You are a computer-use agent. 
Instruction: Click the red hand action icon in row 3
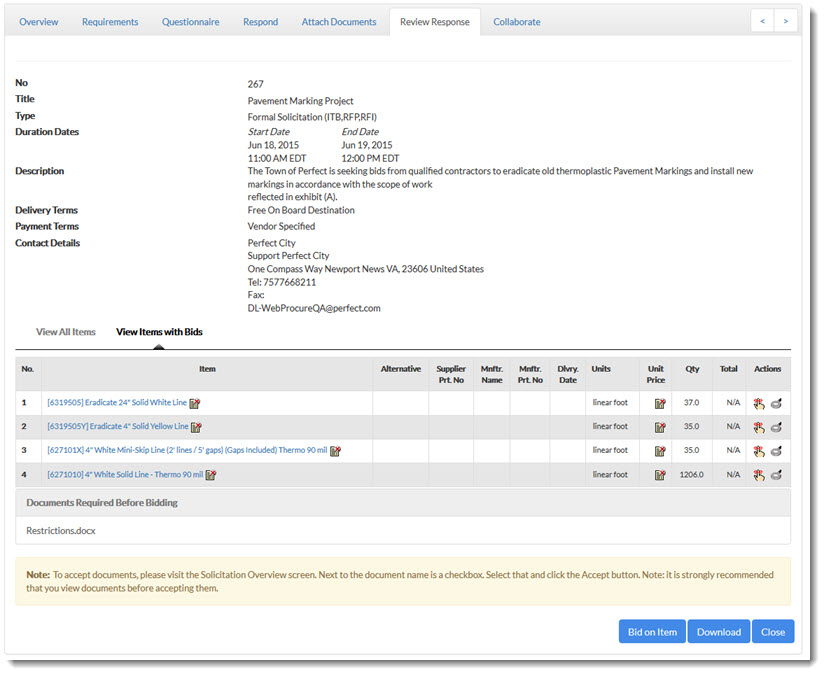tap(759, 451)
